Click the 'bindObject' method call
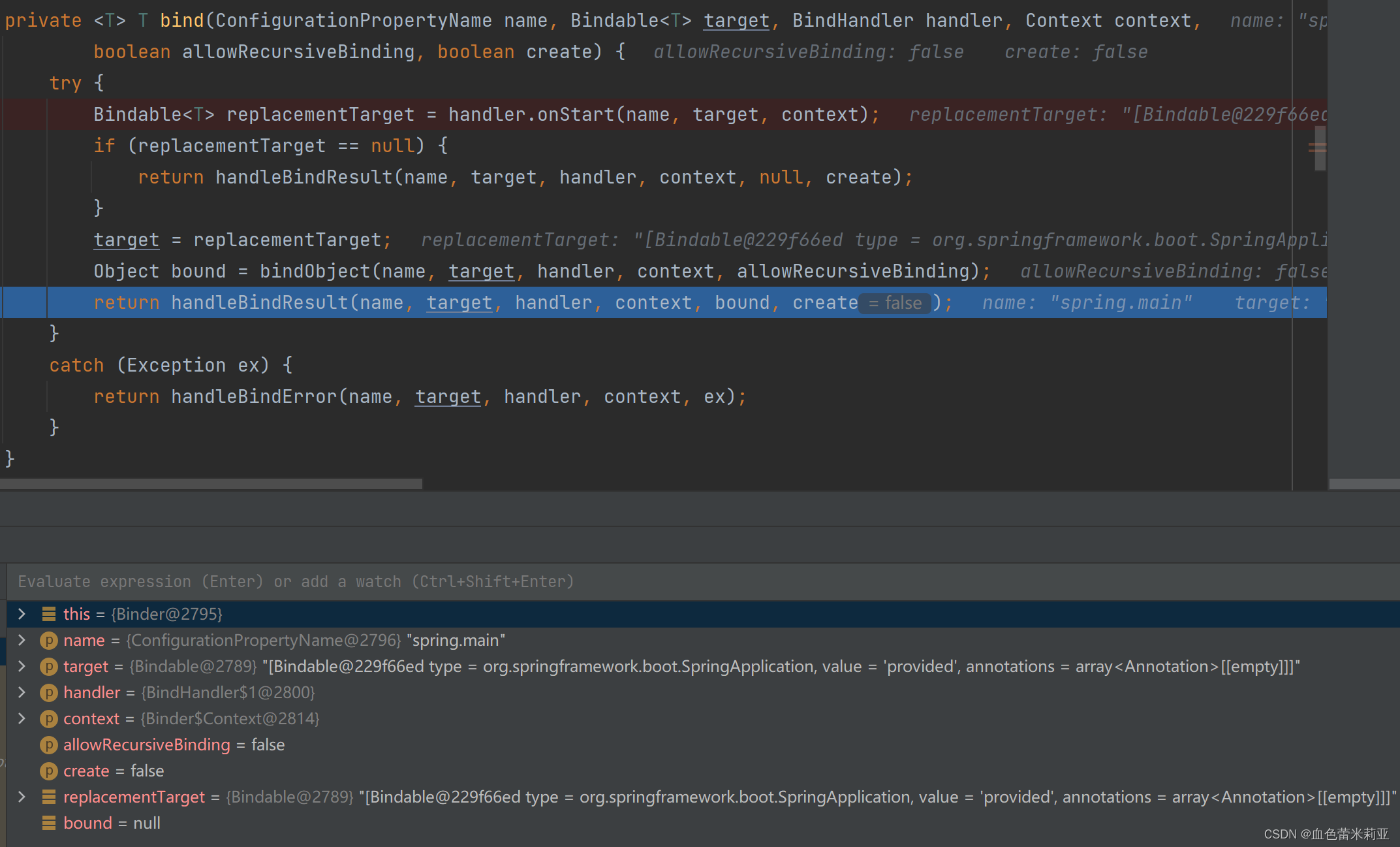The height and width of the screenshot is (847, 1400). pos(315,271)
